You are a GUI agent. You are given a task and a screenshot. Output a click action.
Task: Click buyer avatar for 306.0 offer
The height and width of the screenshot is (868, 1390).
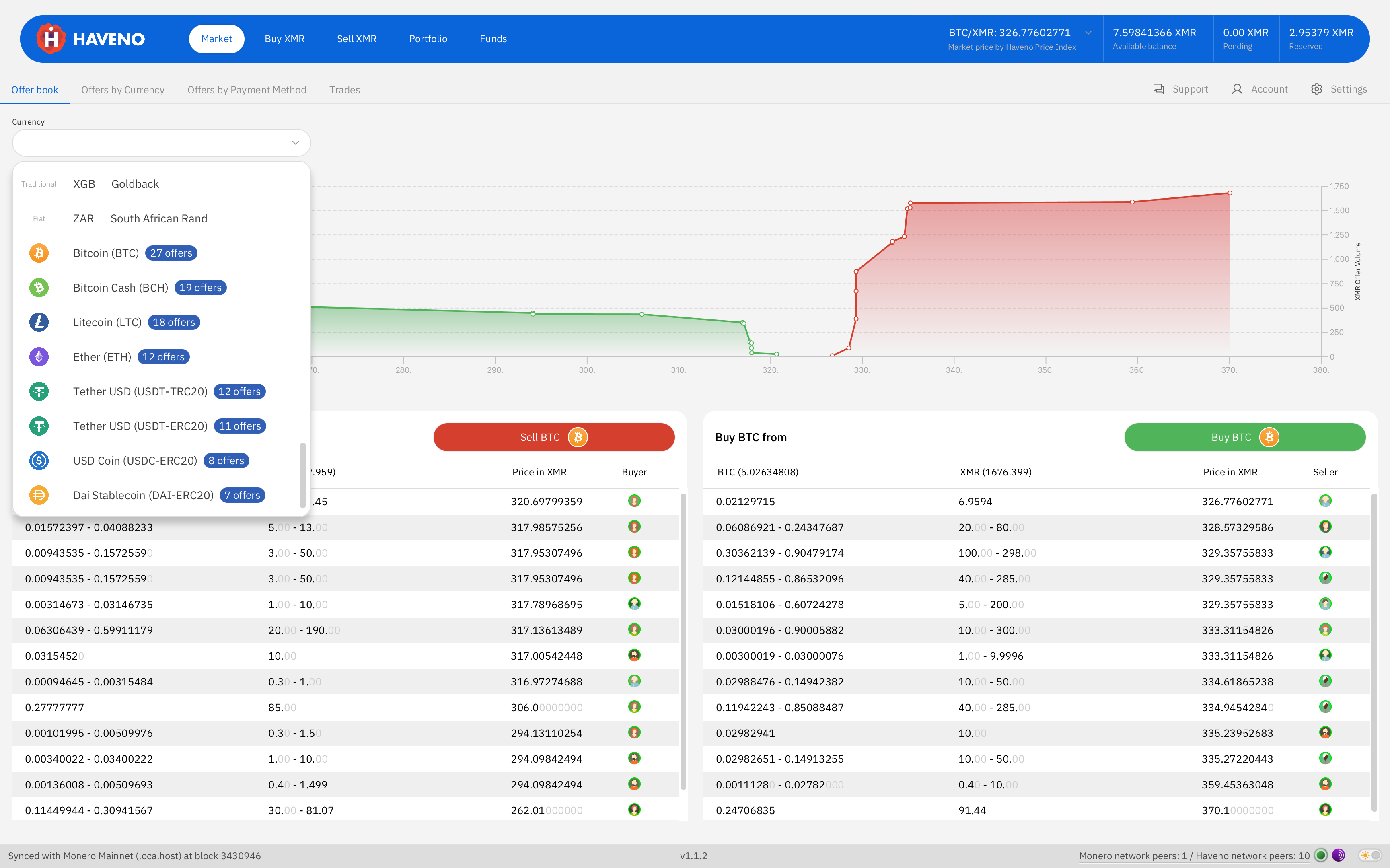pyautogui.click(x=634, y=707)
